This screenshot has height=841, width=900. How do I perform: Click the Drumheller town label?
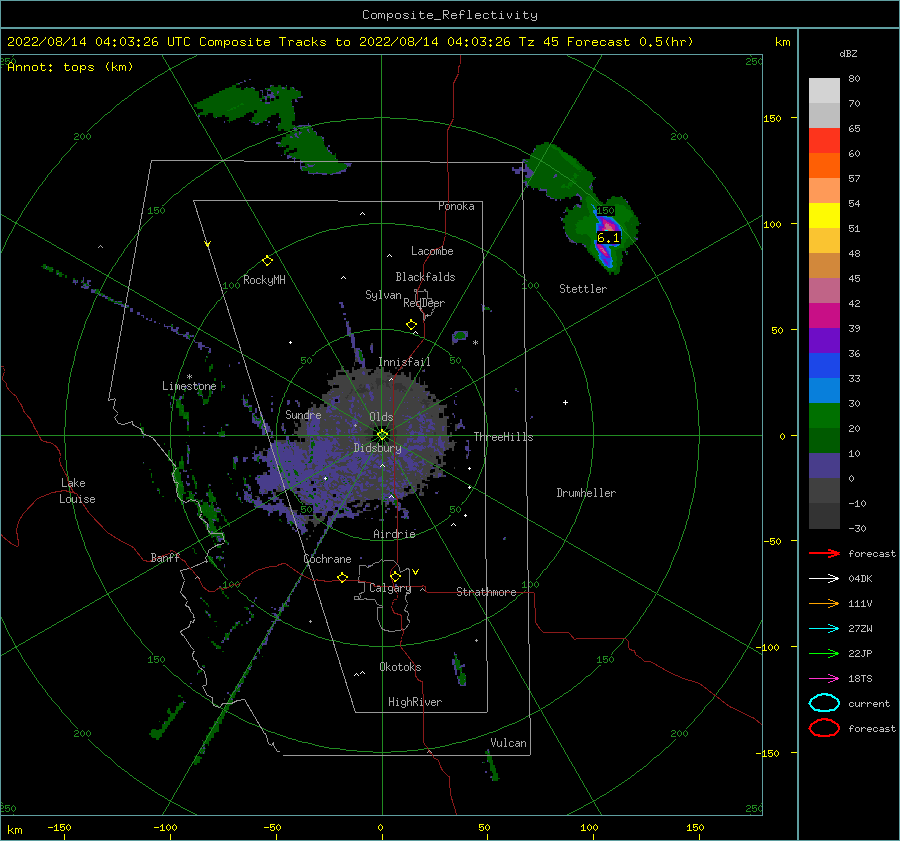(x=586, y=493)
